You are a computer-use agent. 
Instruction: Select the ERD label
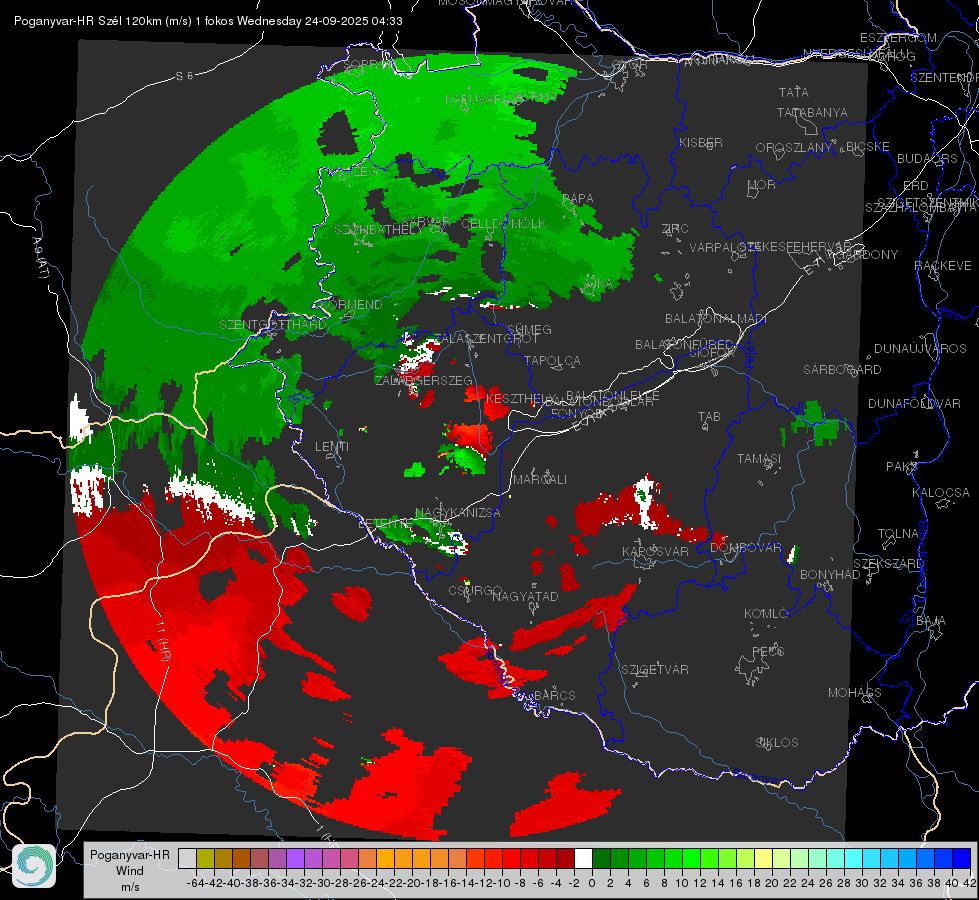pyautogui.click(x=915, y=185)
